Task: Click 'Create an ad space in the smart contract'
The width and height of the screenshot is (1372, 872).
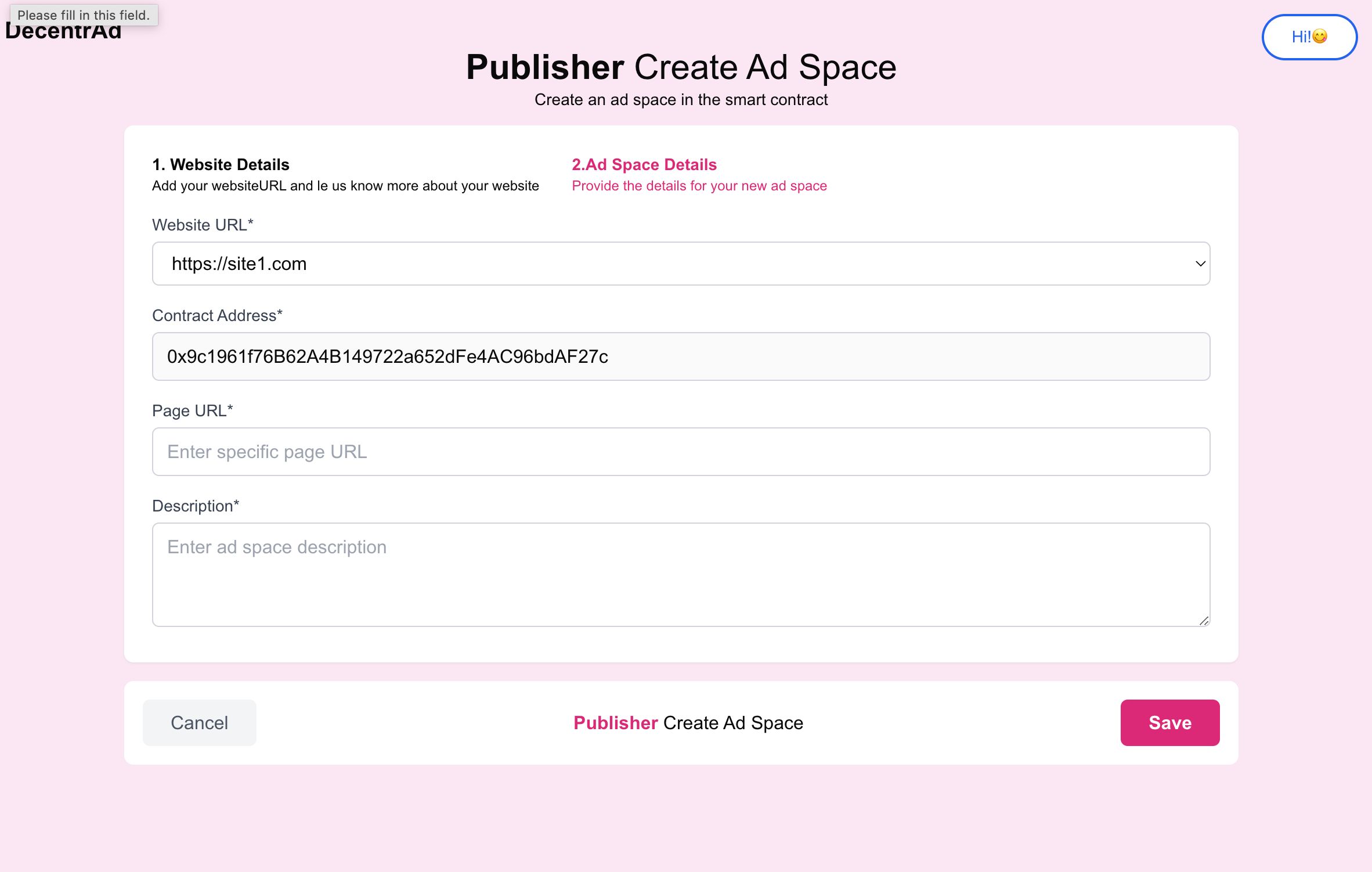Action: [x=681, y=100]
